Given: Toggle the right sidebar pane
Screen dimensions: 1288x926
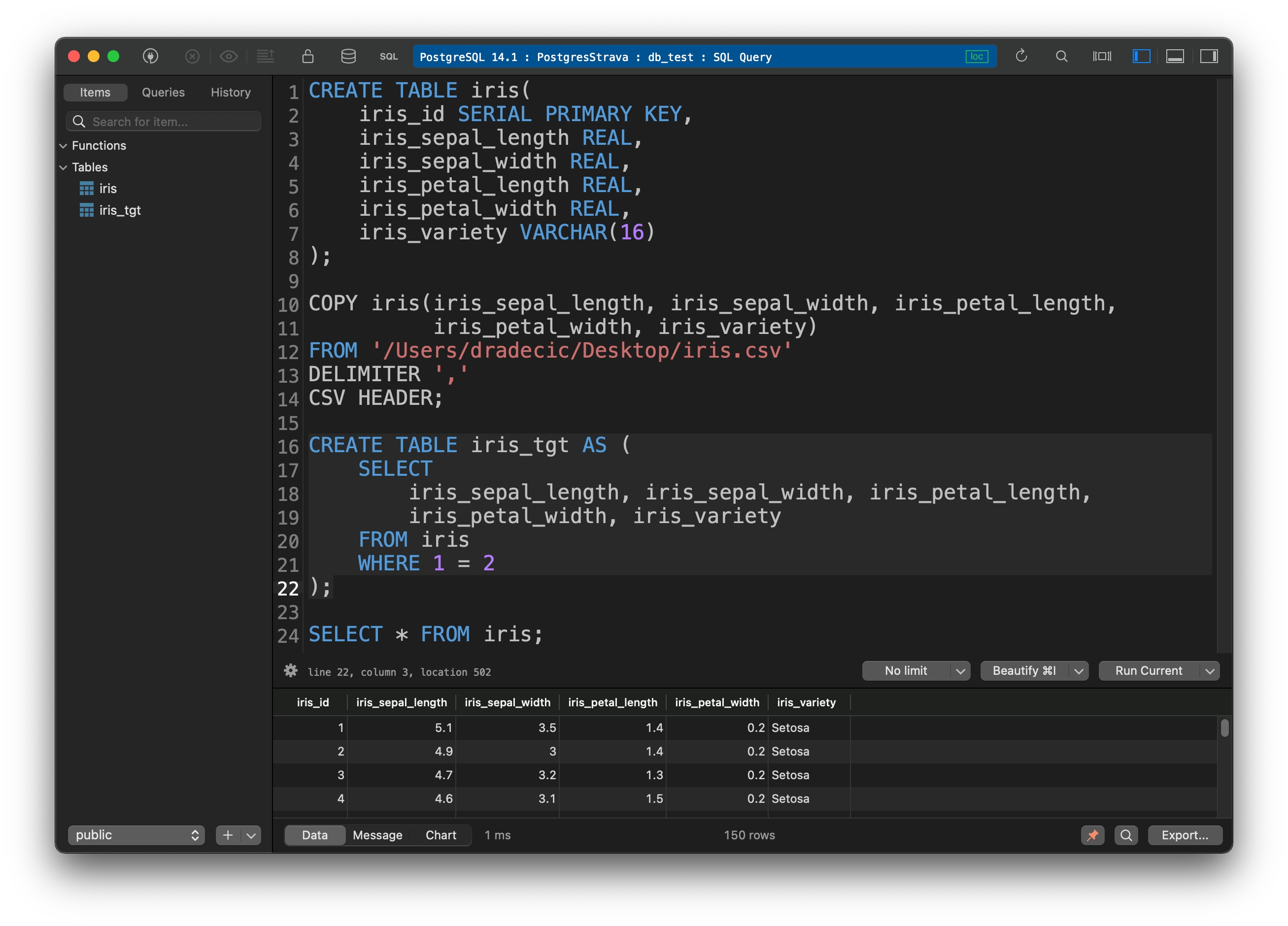Looking at the screenshot, I should click(1209, 56).
